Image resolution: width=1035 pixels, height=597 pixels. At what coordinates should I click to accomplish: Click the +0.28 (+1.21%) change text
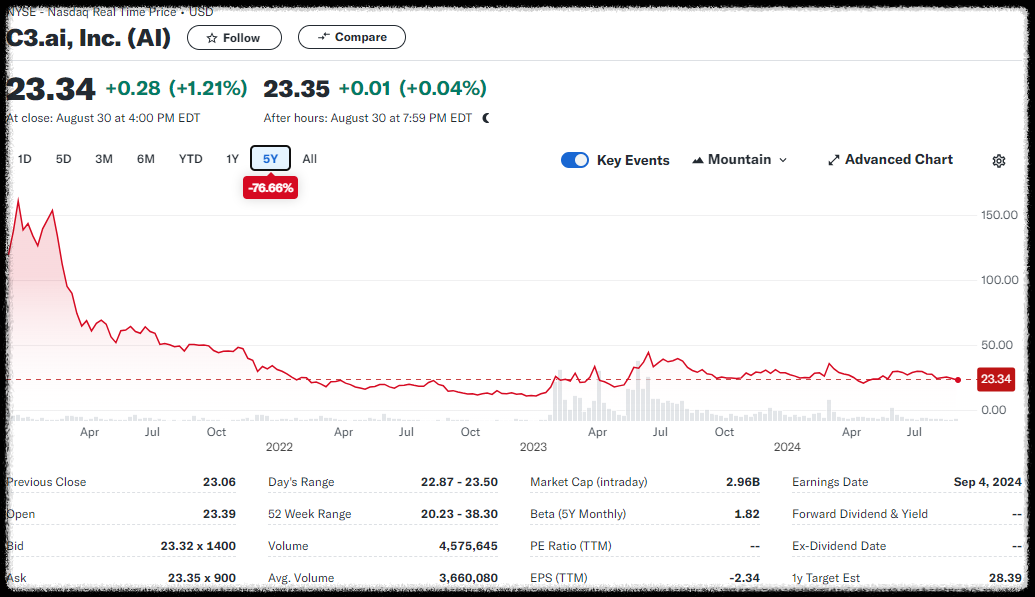coord(176,88)
